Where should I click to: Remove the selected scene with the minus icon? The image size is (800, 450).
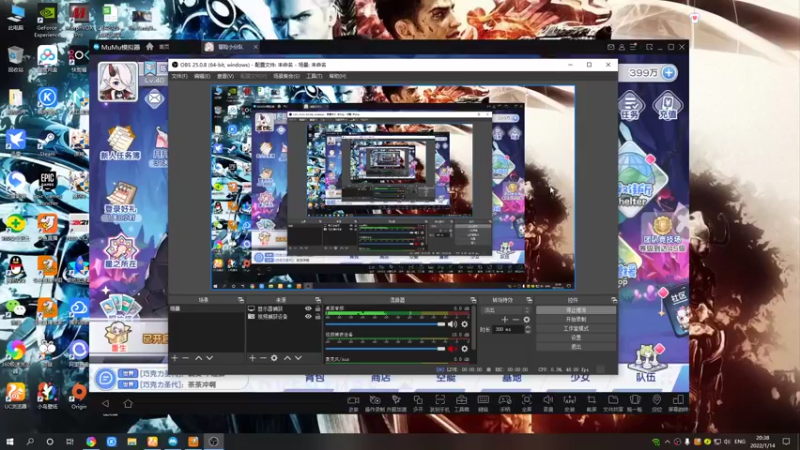(186, 358)
